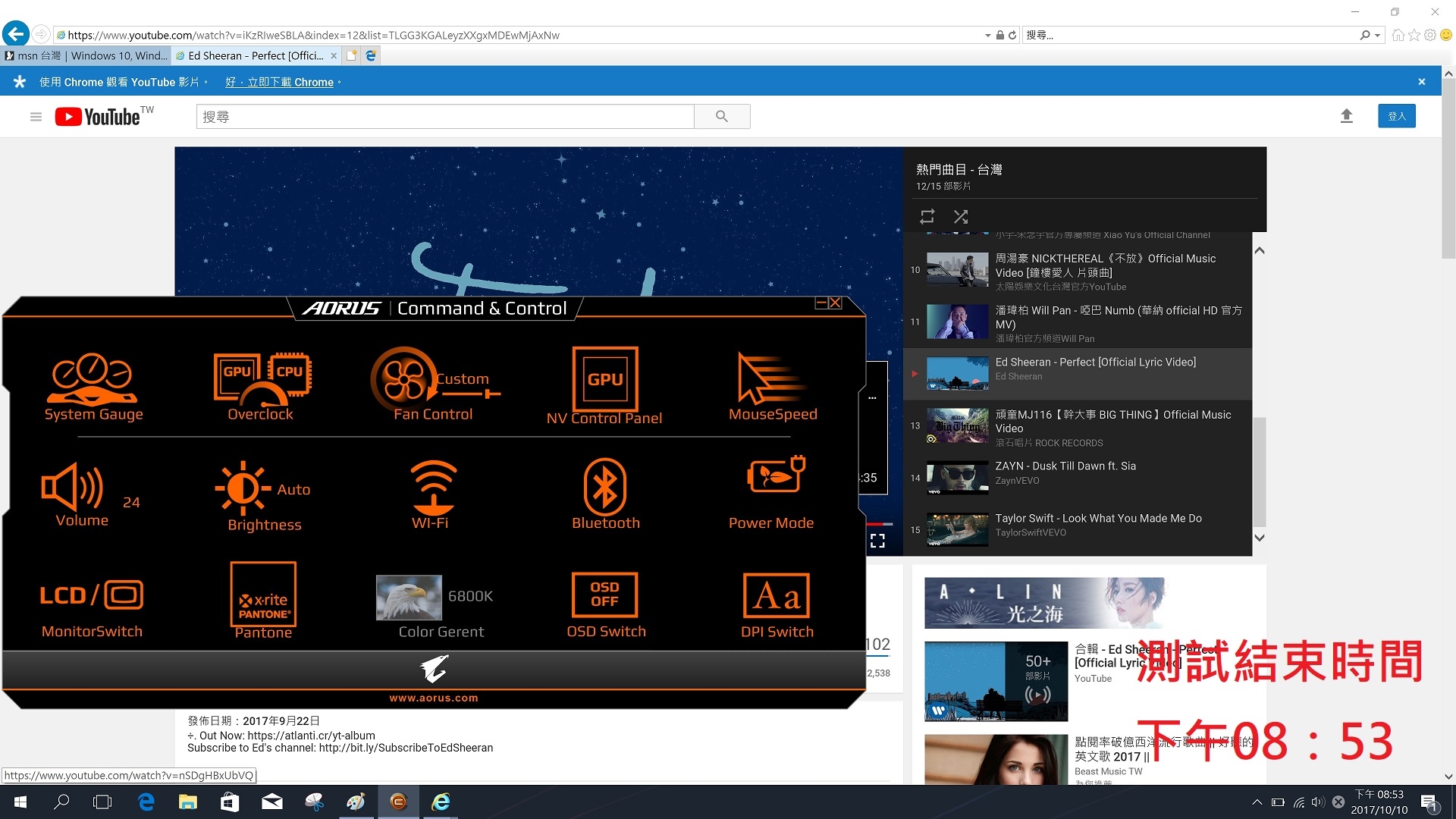Toggle LCD MonitorSwitch

pos(92,595)
